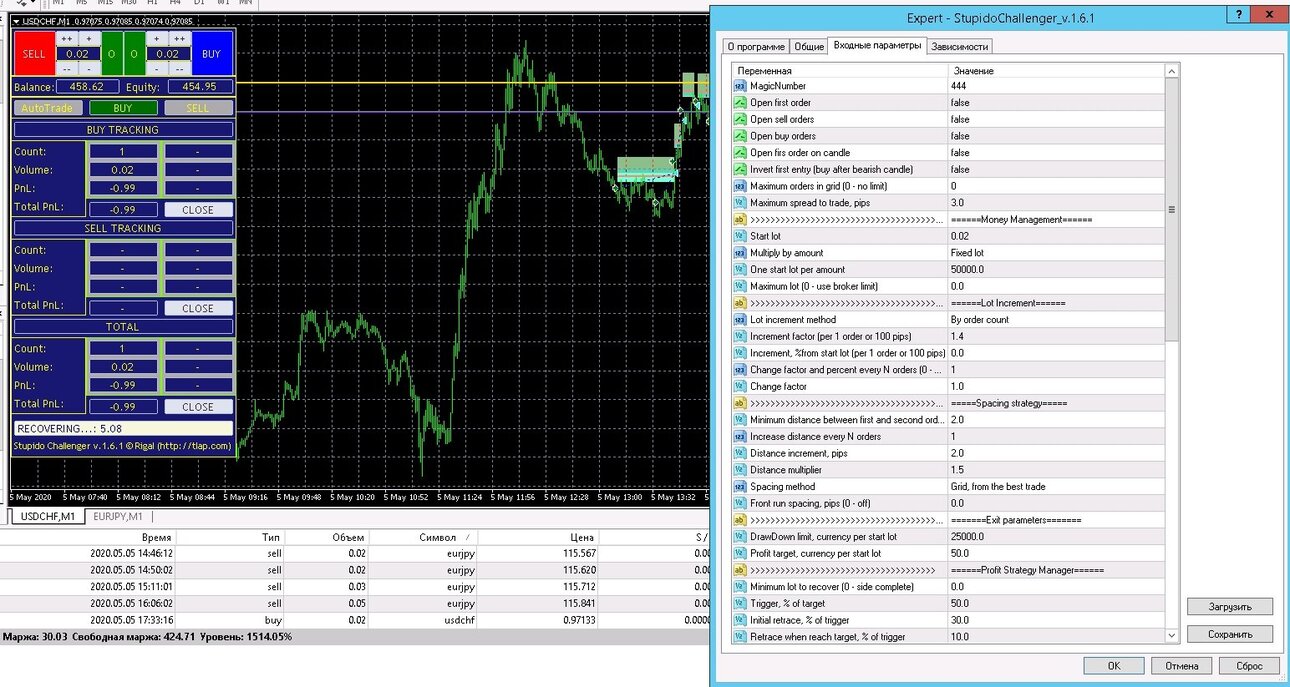This screenshot has width=1290, height=687.
Task: Switch to the Зависимости tab
Action: pos(960,46)
